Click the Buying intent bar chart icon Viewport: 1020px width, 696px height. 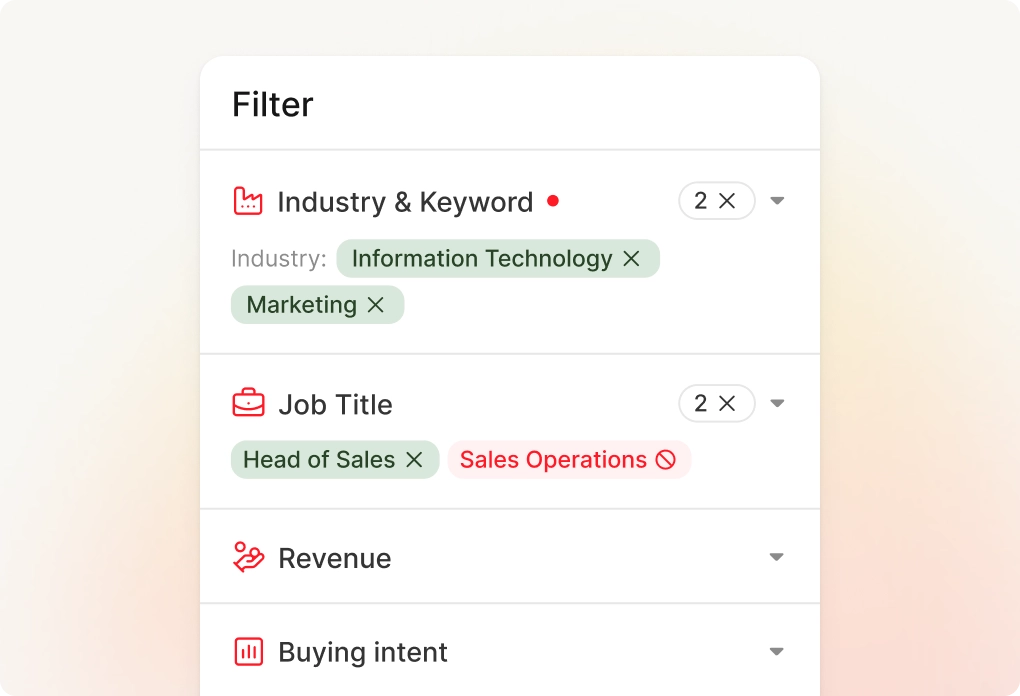coord(247,651)
